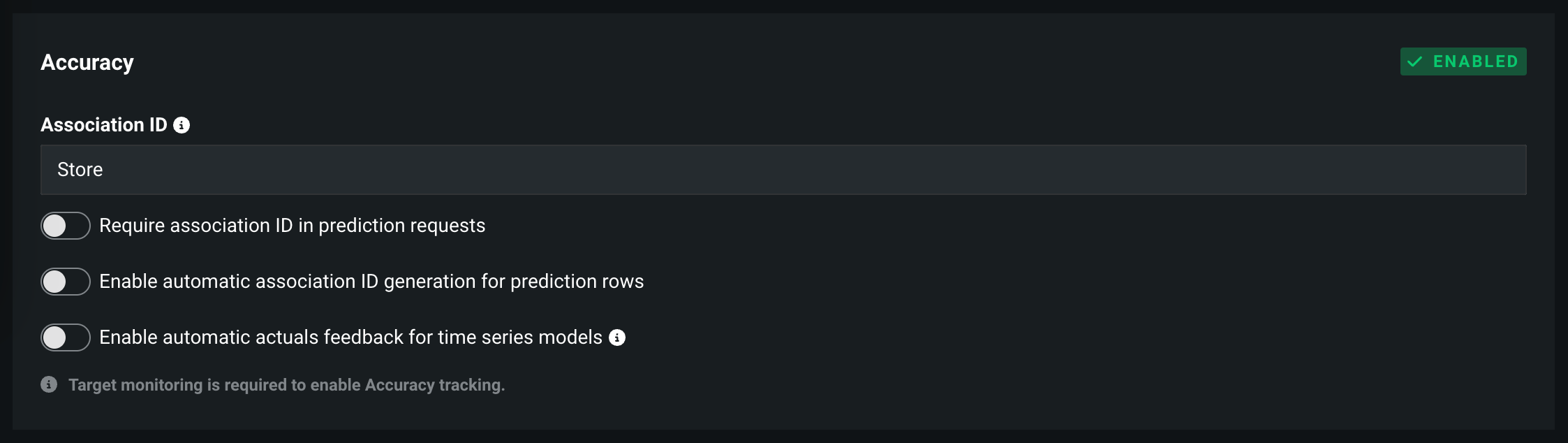Click the Association ID field label
The width and height of the screenshot is (1568, 443).
click(104, 125)
